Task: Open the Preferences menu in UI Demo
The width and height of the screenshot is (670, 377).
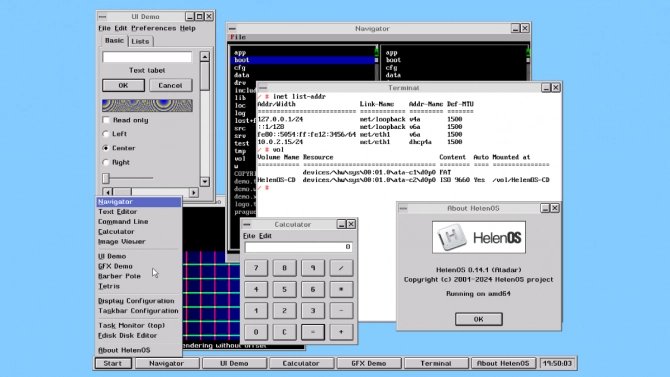Action: coord(153,28)
